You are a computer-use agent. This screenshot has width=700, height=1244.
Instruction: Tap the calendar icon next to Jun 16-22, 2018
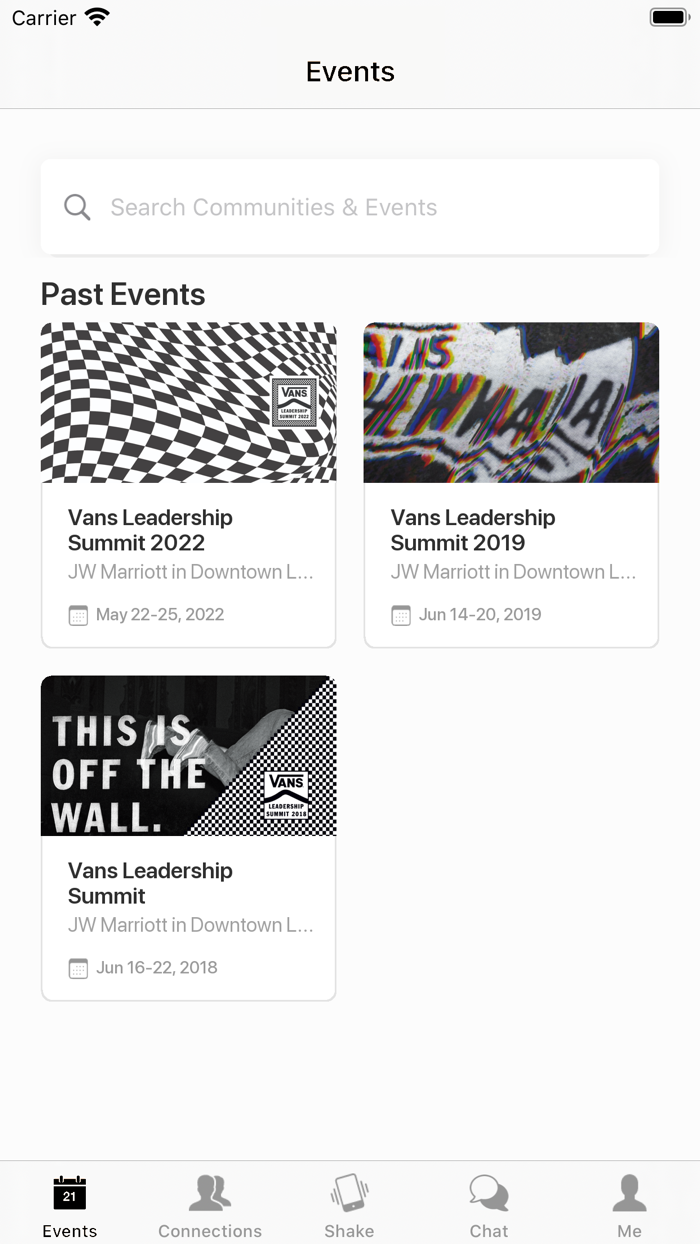(77, 968)
